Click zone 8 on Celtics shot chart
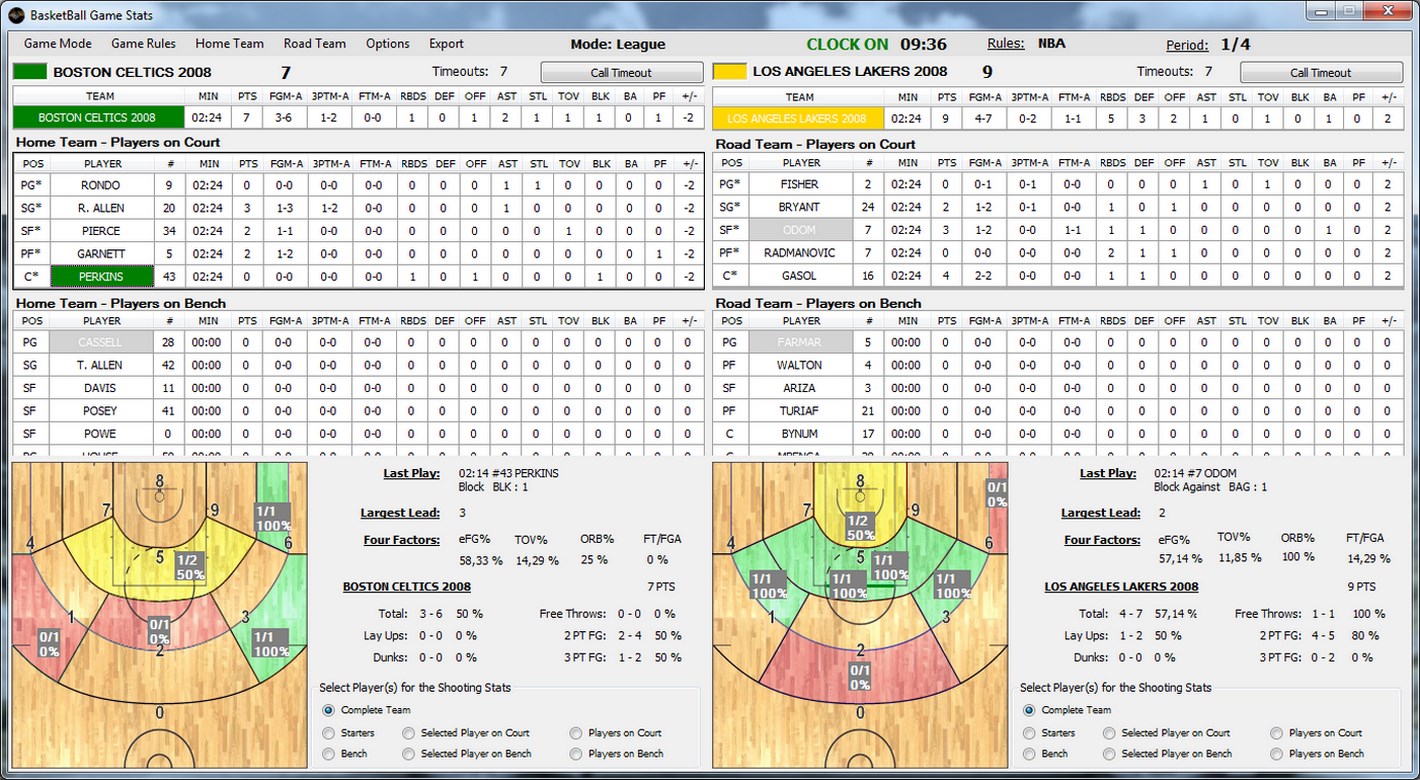Screen dimensions: 1420x780 [x=159, y=482]
